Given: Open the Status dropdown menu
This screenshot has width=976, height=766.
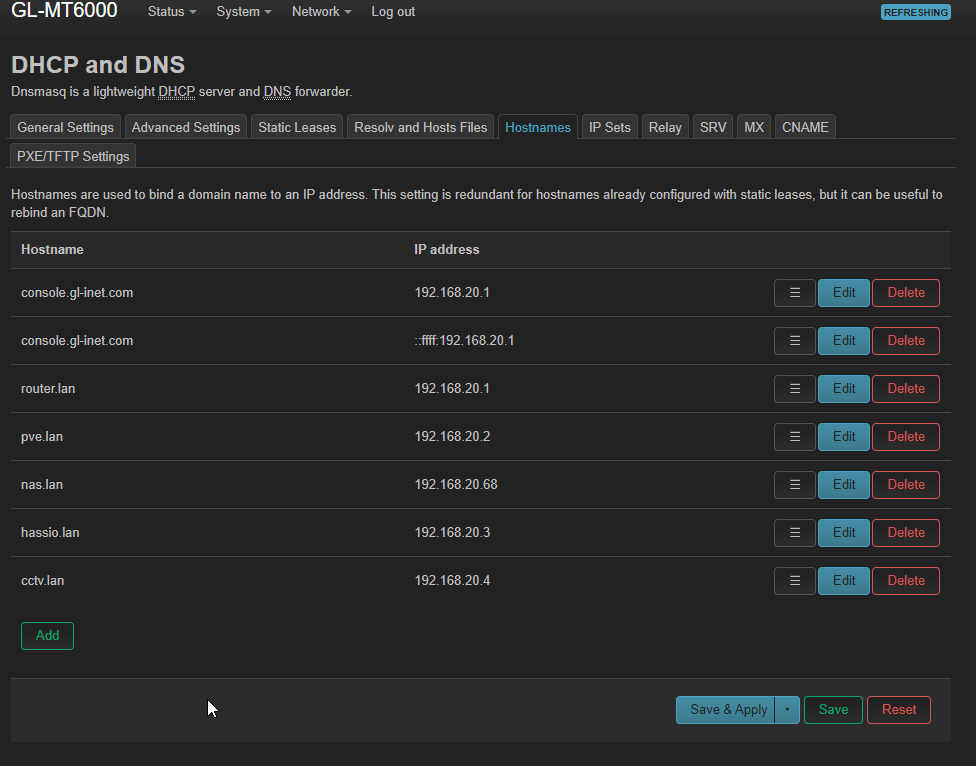Looking at the screenshot, I should 170,12.
